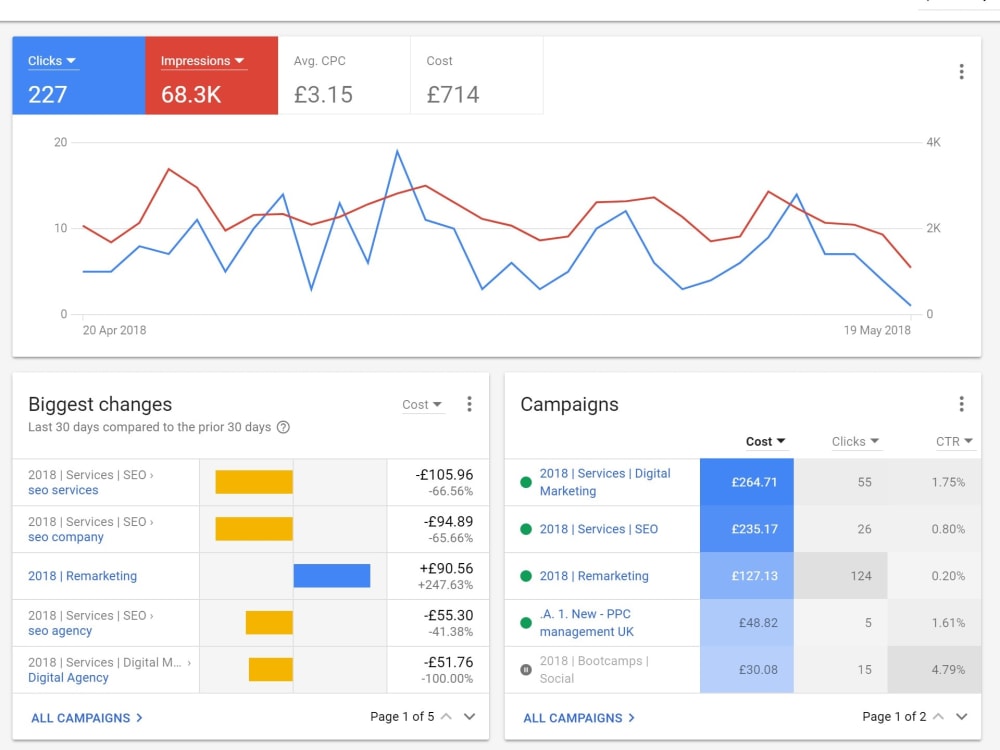Click green status dot for PPC management UK

[526, 622]
